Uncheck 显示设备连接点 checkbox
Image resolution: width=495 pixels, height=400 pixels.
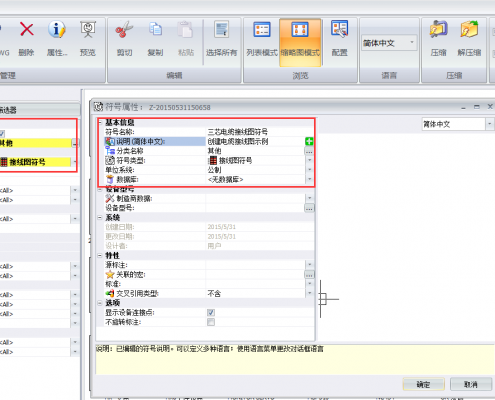(211, 313)
